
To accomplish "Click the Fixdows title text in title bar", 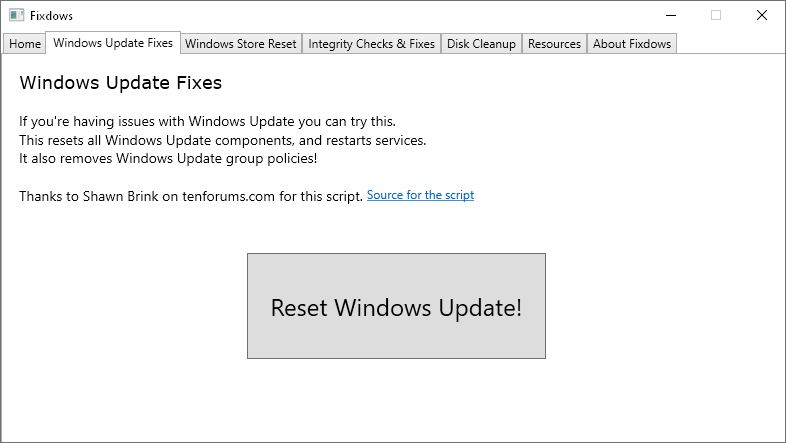I will coord(51,16).
